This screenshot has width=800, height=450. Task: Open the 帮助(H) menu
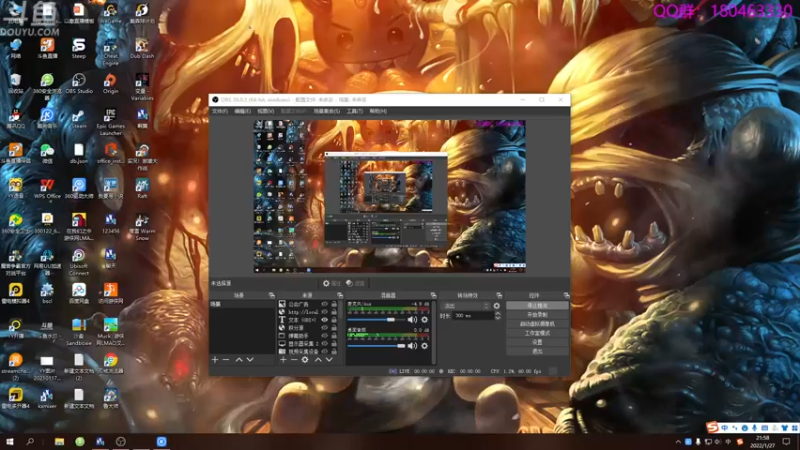(x=378, y=111)
